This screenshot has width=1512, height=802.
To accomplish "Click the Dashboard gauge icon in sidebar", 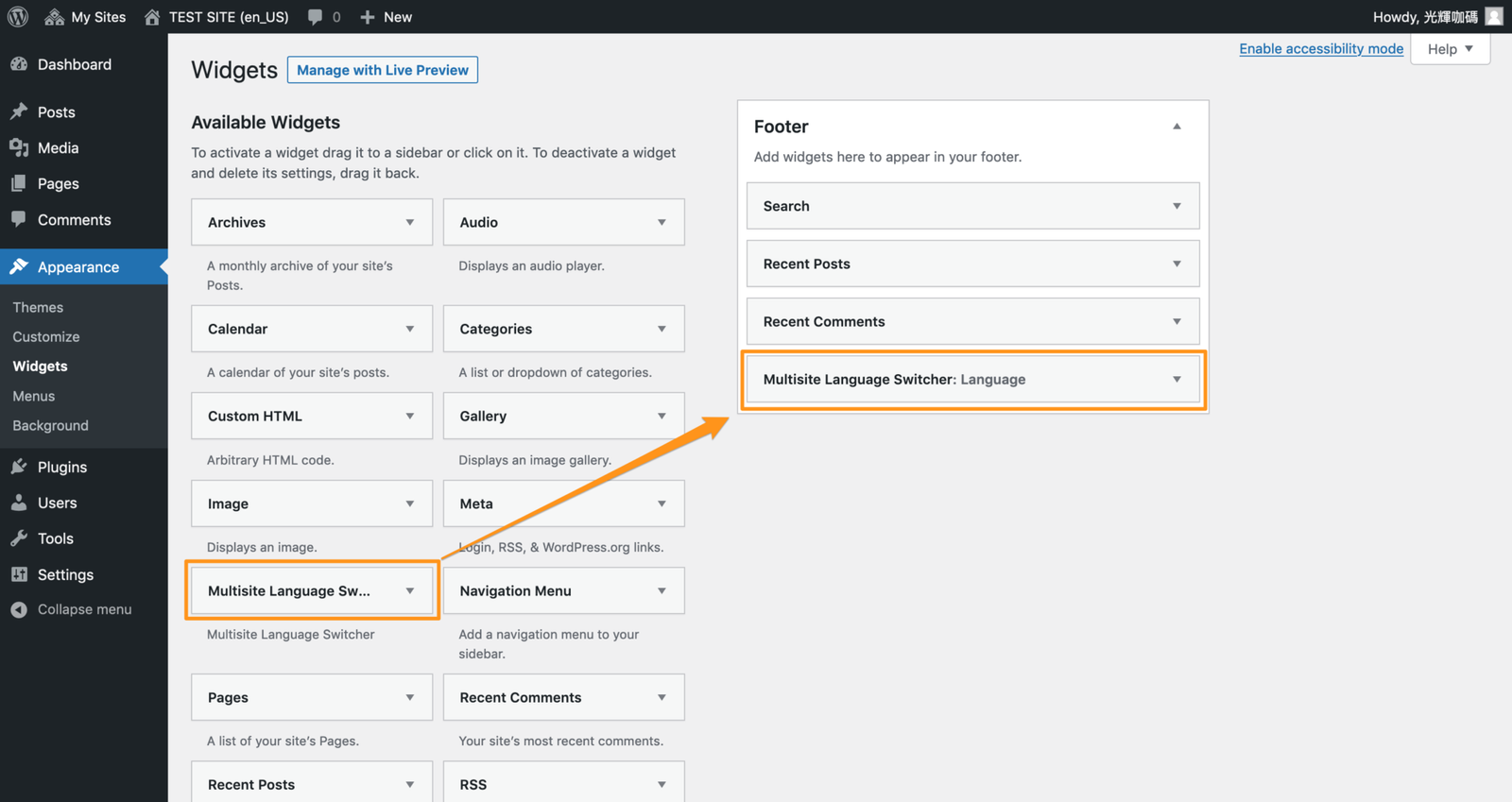I will pos(19,64).
